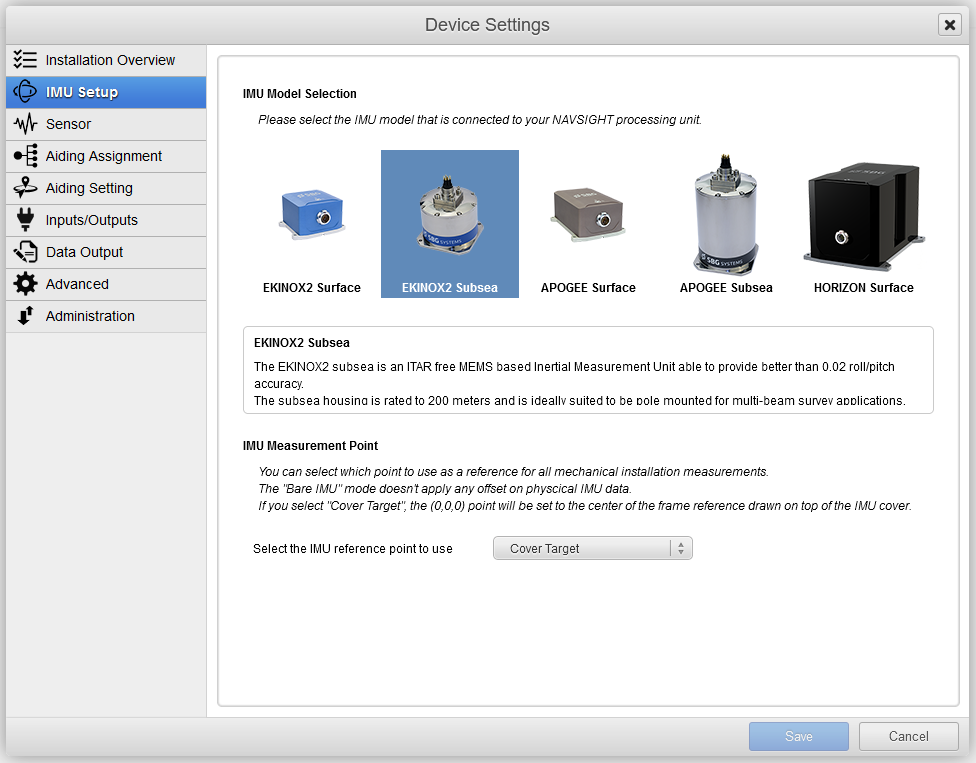Click the reference point dropdown arrows
976x763 pixels.
pyautogui.click(x=681, y=548)
